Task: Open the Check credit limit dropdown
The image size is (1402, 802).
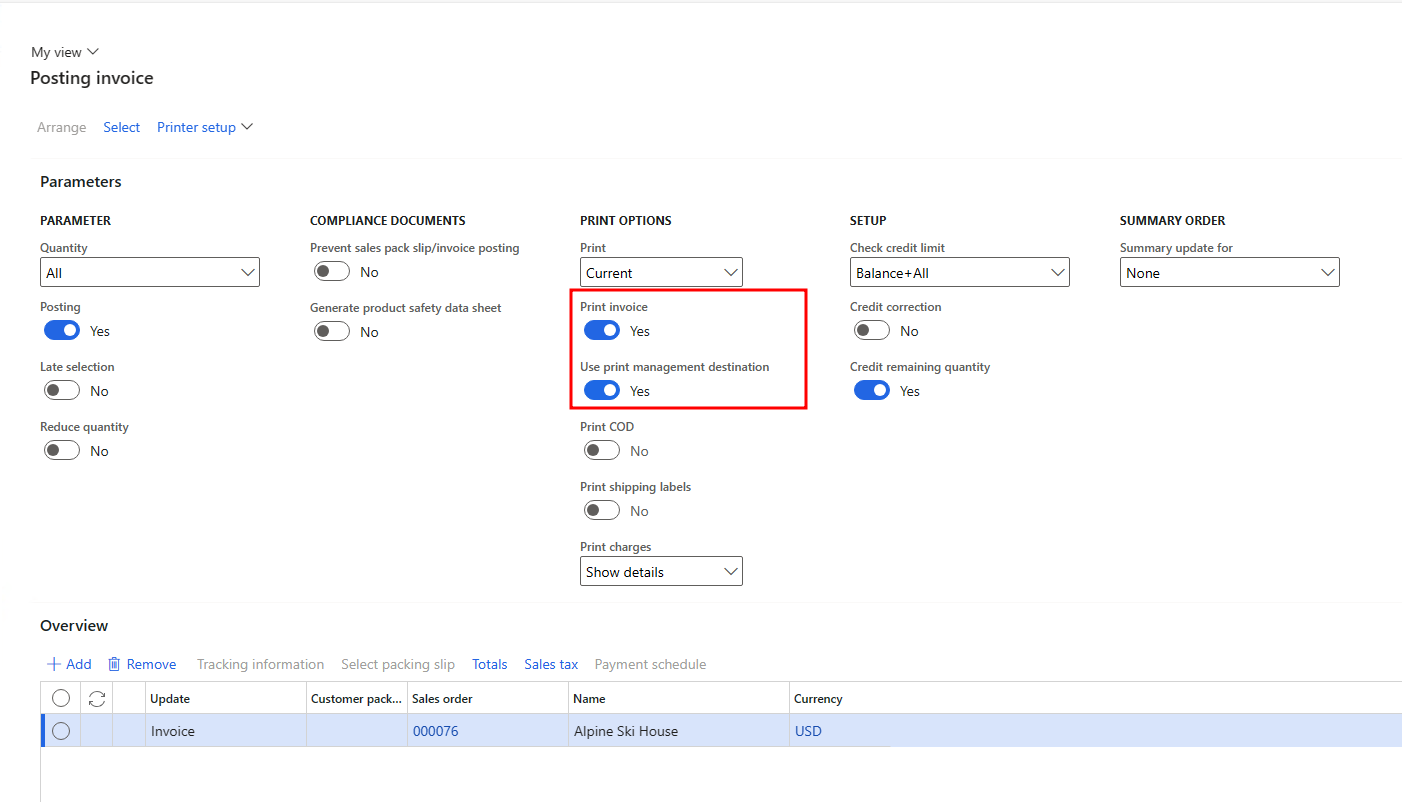Action: tap(959, 273)
